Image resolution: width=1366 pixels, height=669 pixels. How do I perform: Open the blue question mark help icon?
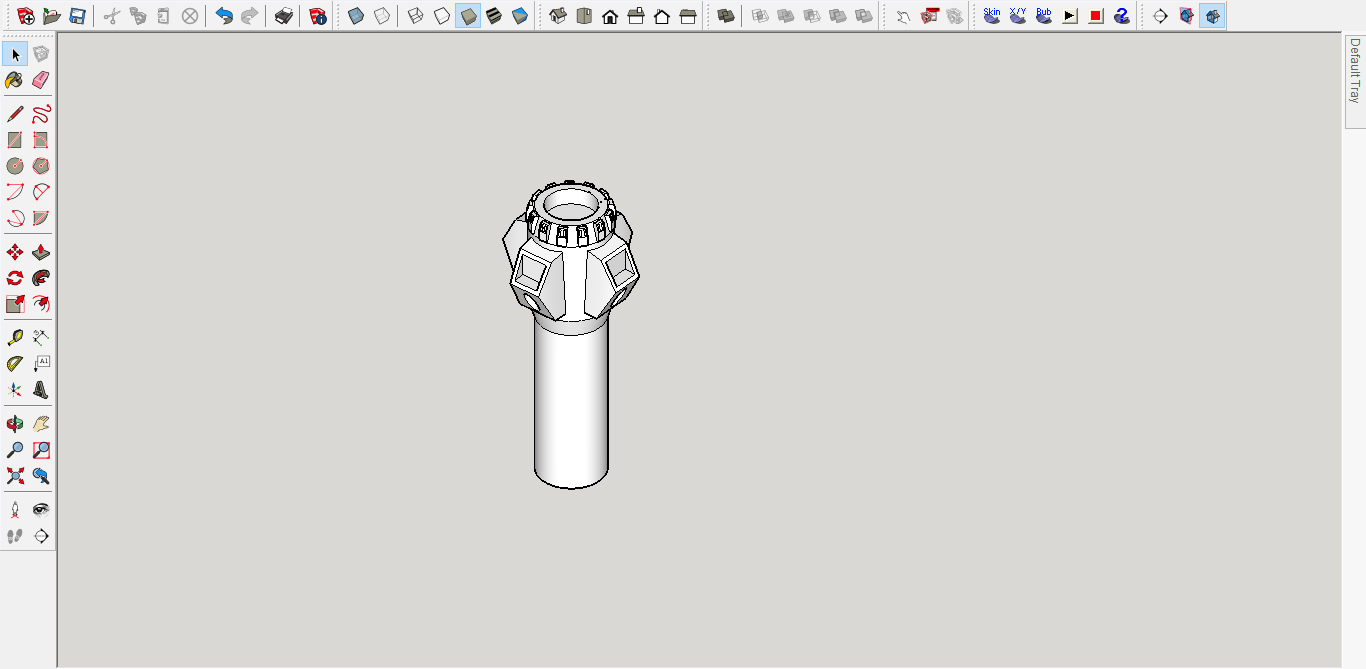(x=1122, y=16)
